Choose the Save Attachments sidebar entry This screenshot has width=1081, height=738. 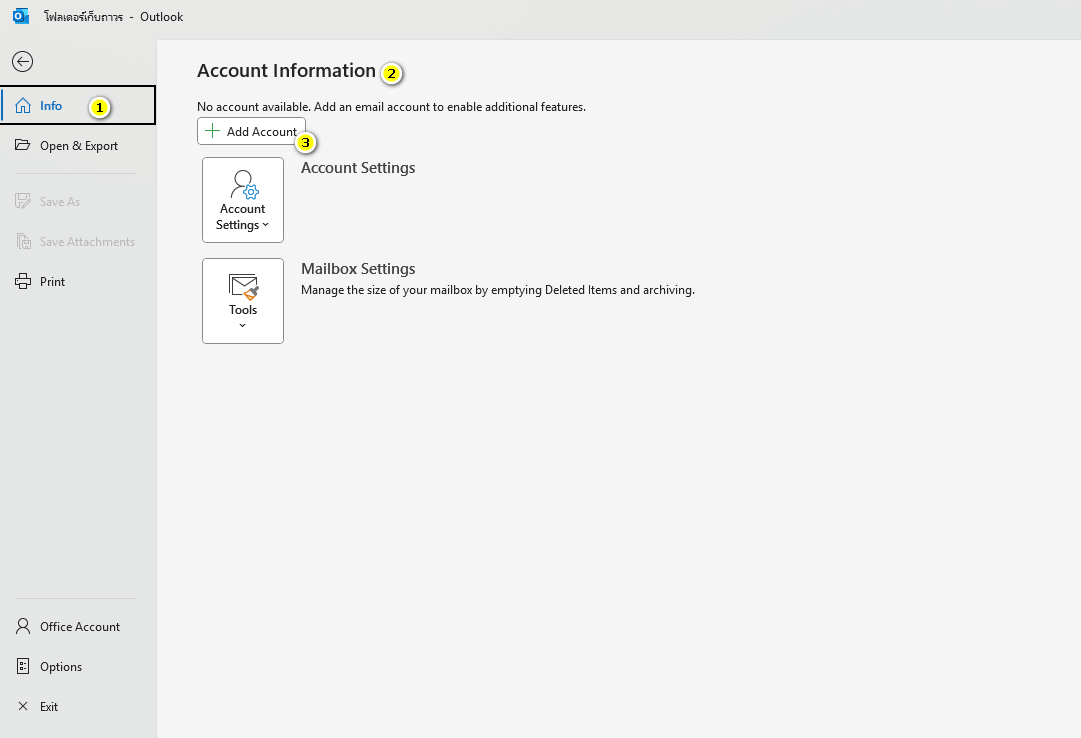tap(87, 242)
